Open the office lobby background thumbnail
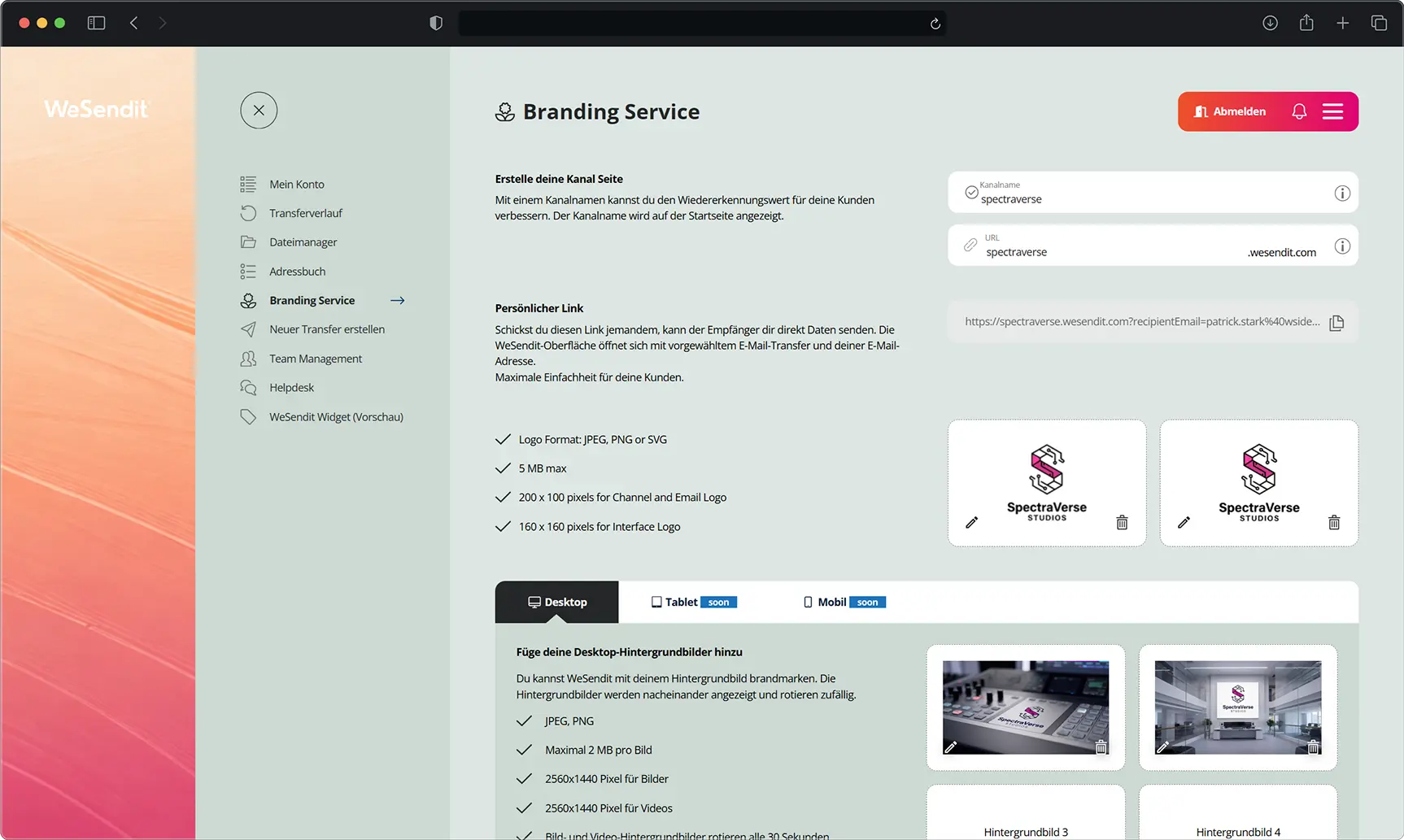Screen dimensions: 1404x840 (x=1238, y=707)
